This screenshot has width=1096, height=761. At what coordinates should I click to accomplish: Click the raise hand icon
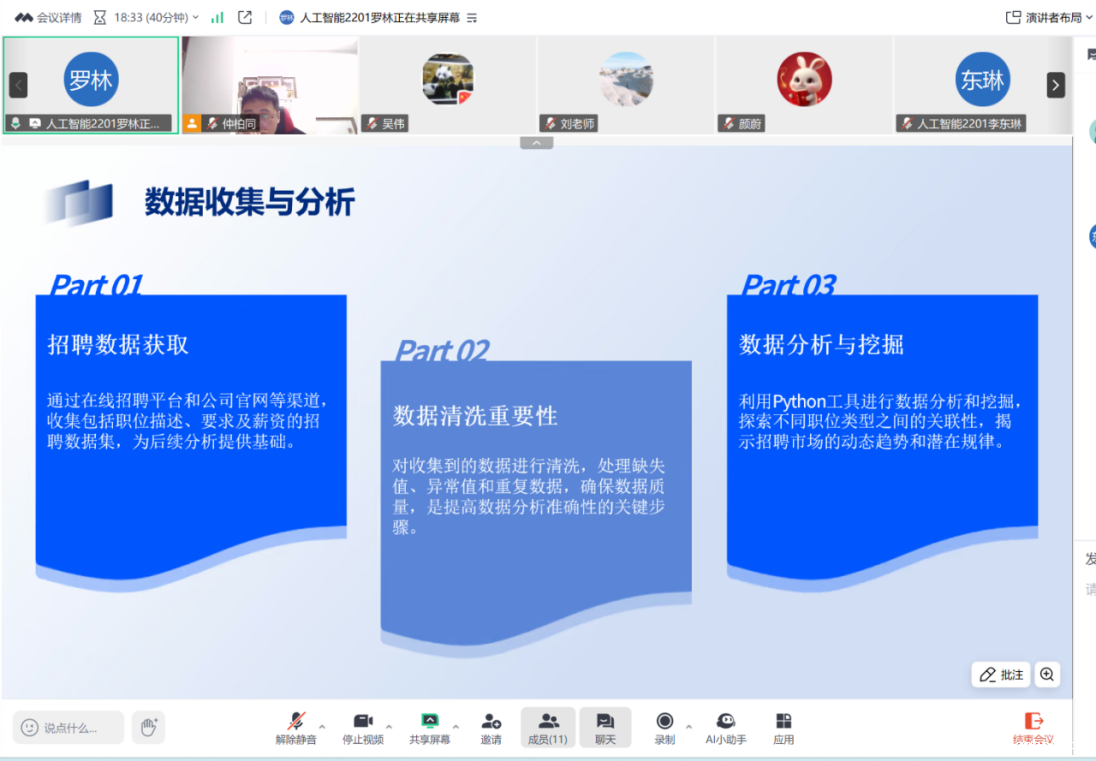[148, 727]
